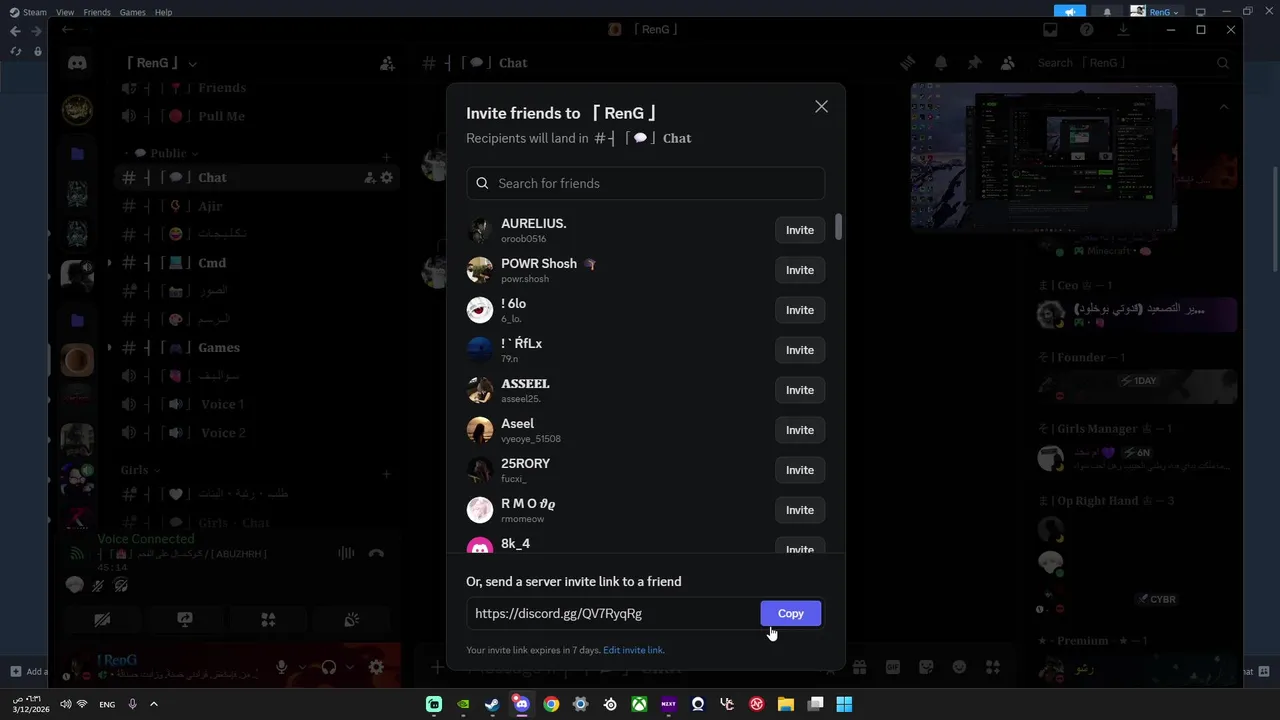Open notification settings bell in channel header
The image size is (1280, 720).
click(941, 63)
